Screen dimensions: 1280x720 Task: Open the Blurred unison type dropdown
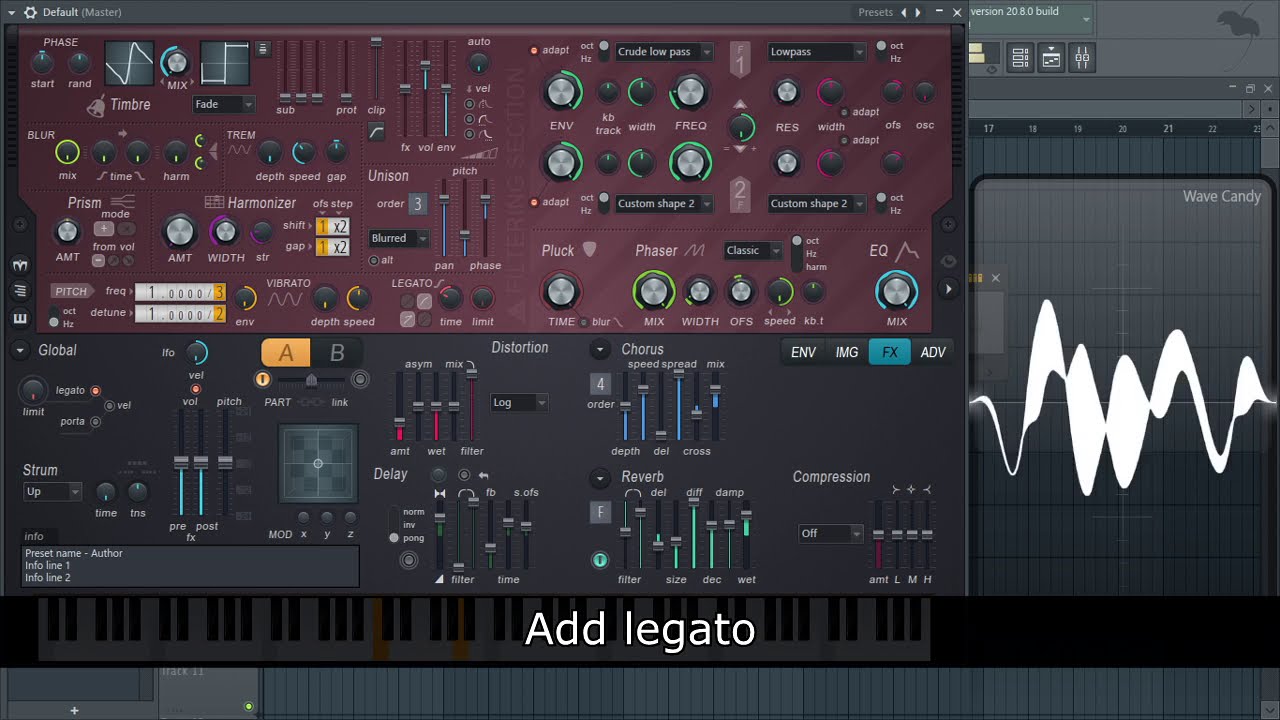pyautogui.click(x=398, y=238)
